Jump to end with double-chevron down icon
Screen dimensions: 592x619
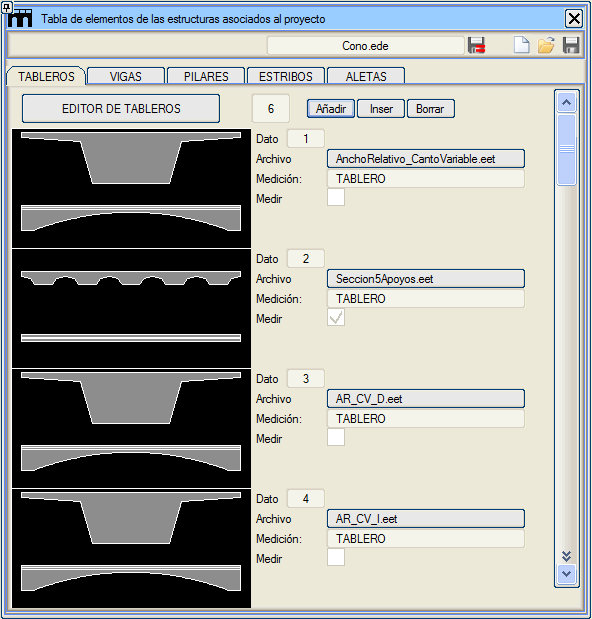tap(567, 556)
